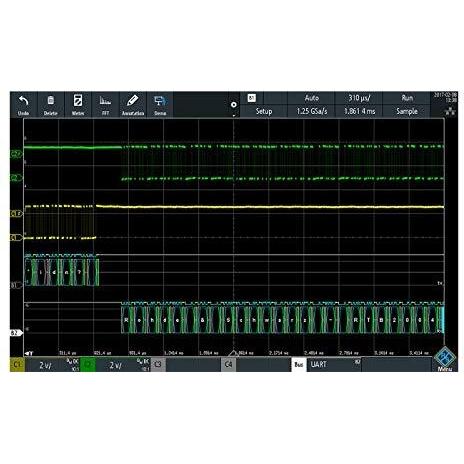
Task: Open the FFT analysis tool
Action: click(105, 105)
